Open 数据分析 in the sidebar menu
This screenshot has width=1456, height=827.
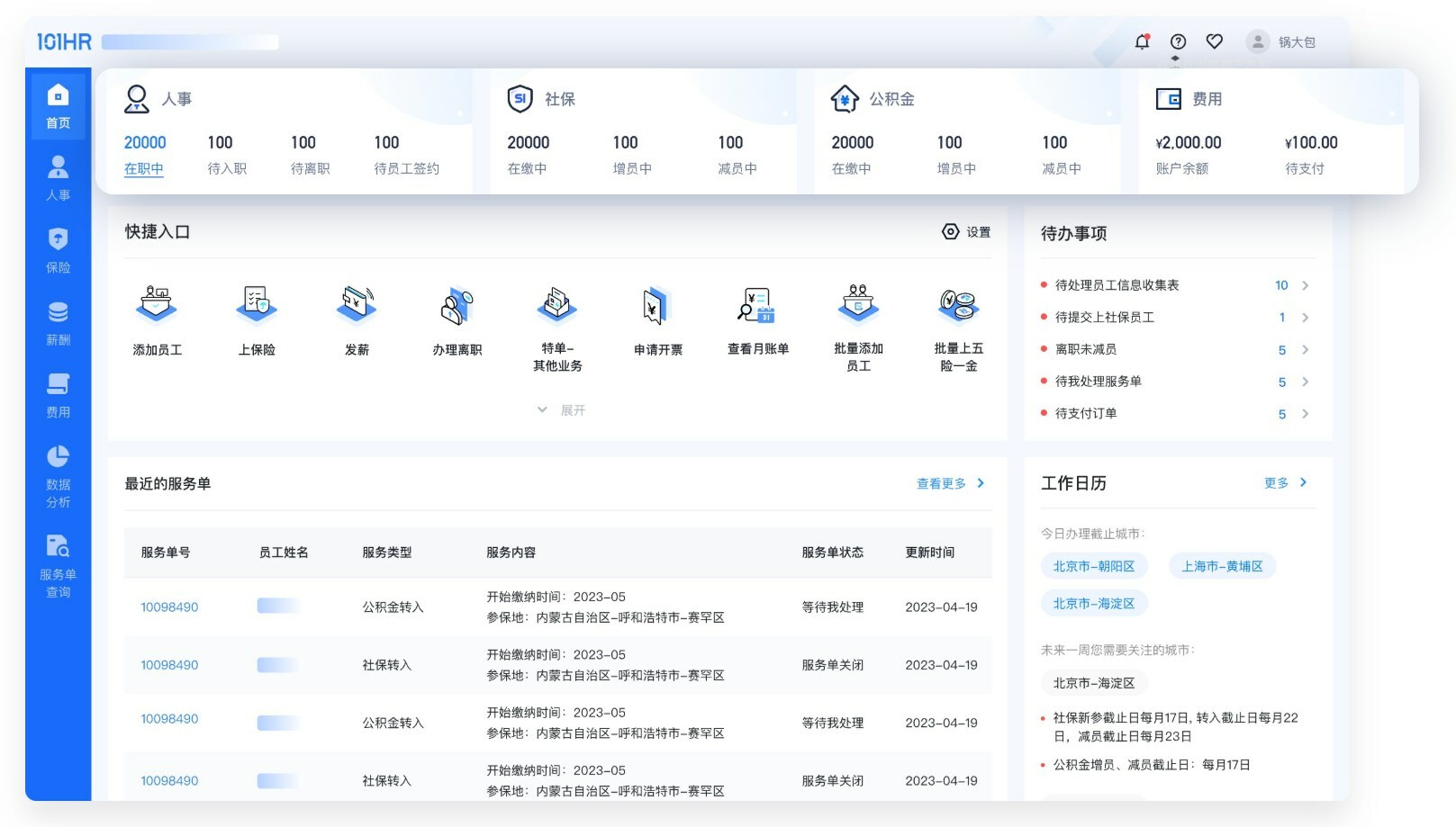click(58, 476)
